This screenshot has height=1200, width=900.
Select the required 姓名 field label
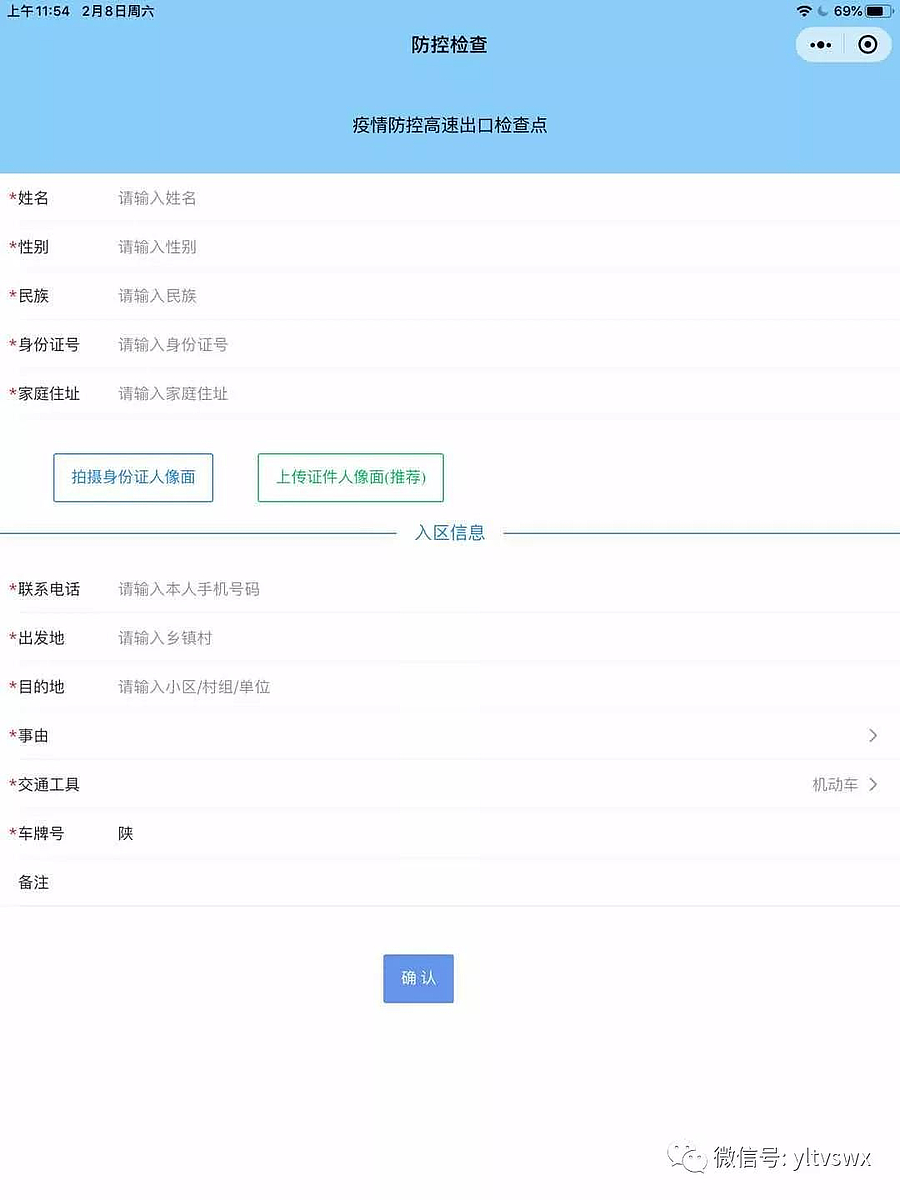point(32,197)
